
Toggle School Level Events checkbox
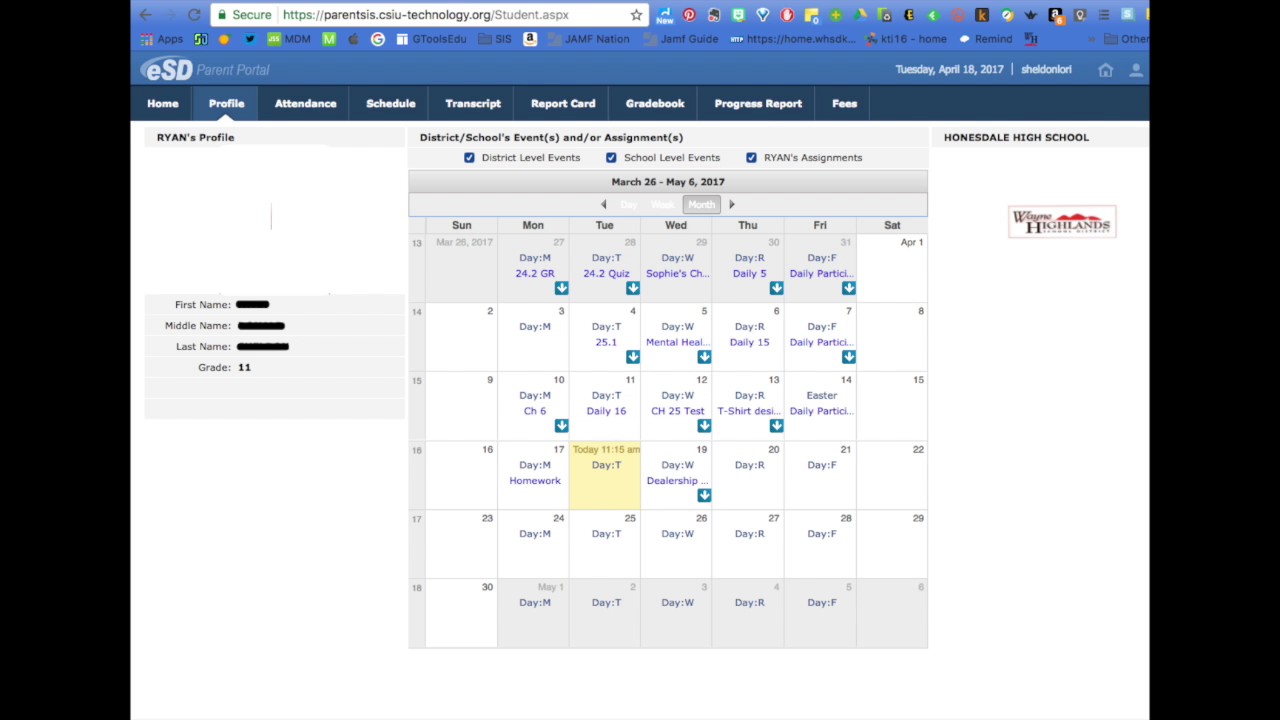pos(611,158)
